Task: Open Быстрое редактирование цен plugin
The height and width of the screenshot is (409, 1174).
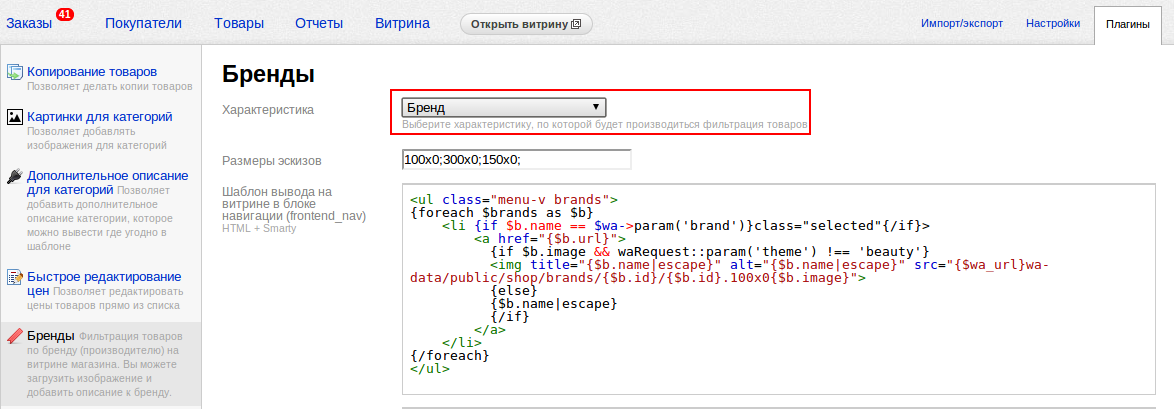Action: coord(104,284)
